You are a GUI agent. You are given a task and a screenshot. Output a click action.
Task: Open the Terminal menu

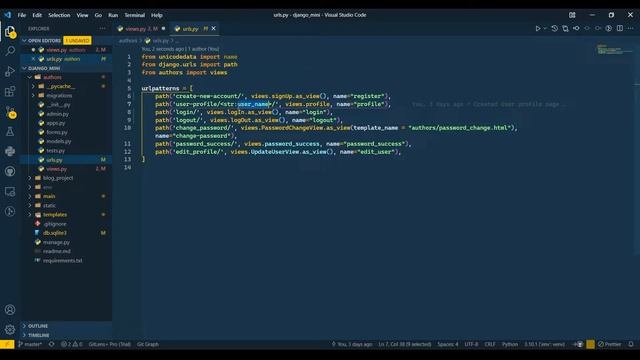(x=135, y=15)
